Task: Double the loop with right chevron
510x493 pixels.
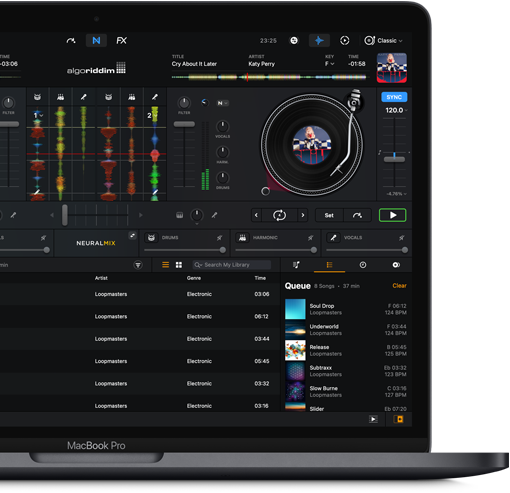Action: pos(303,215)
